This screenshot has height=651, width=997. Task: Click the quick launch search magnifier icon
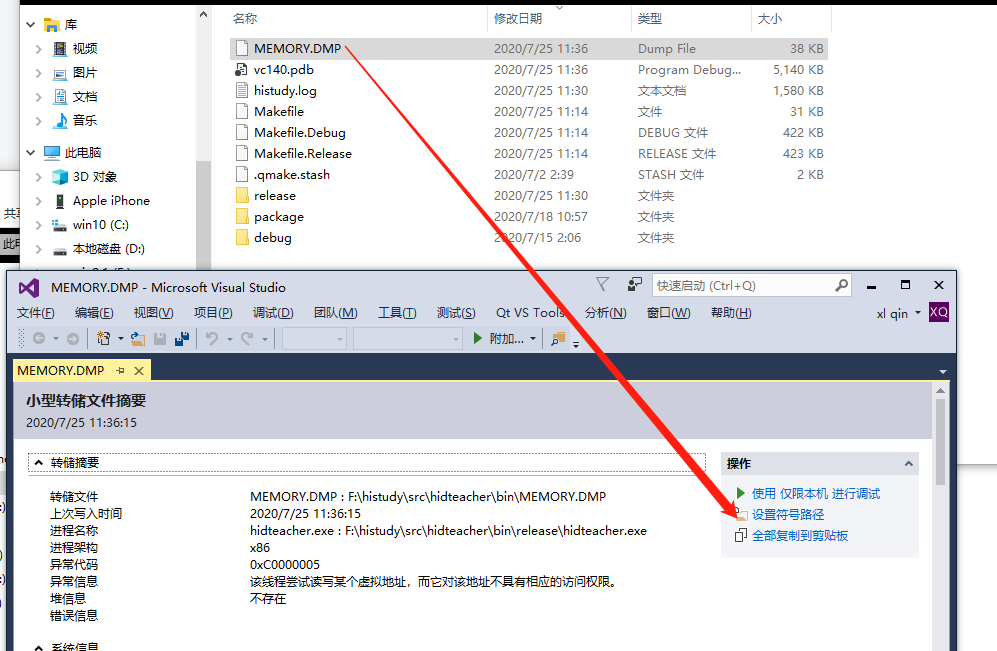pos(841,285)
